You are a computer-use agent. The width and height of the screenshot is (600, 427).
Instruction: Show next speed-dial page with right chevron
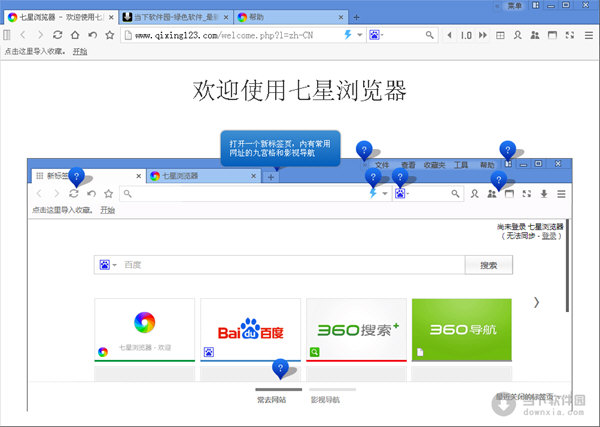(536, 302)
